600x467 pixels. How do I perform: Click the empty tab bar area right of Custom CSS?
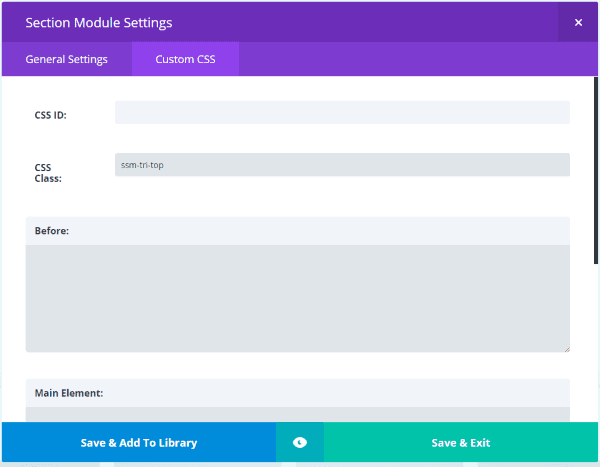coord(420,59)
